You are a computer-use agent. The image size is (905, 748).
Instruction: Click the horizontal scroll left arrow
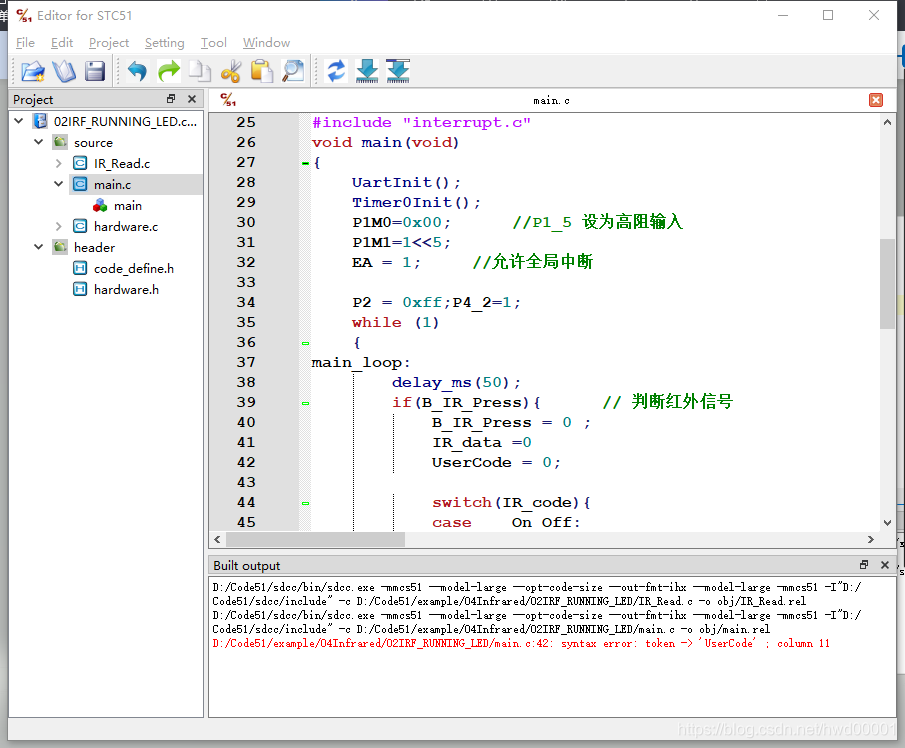217,539
